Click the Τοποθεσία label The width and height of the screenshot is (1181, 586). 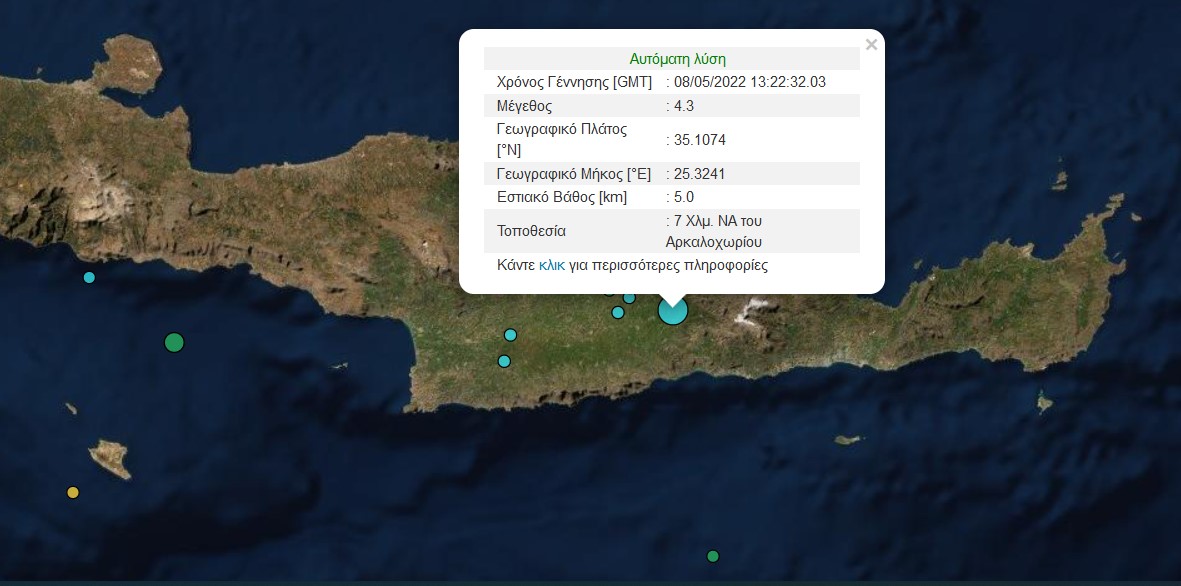(531, 231)
